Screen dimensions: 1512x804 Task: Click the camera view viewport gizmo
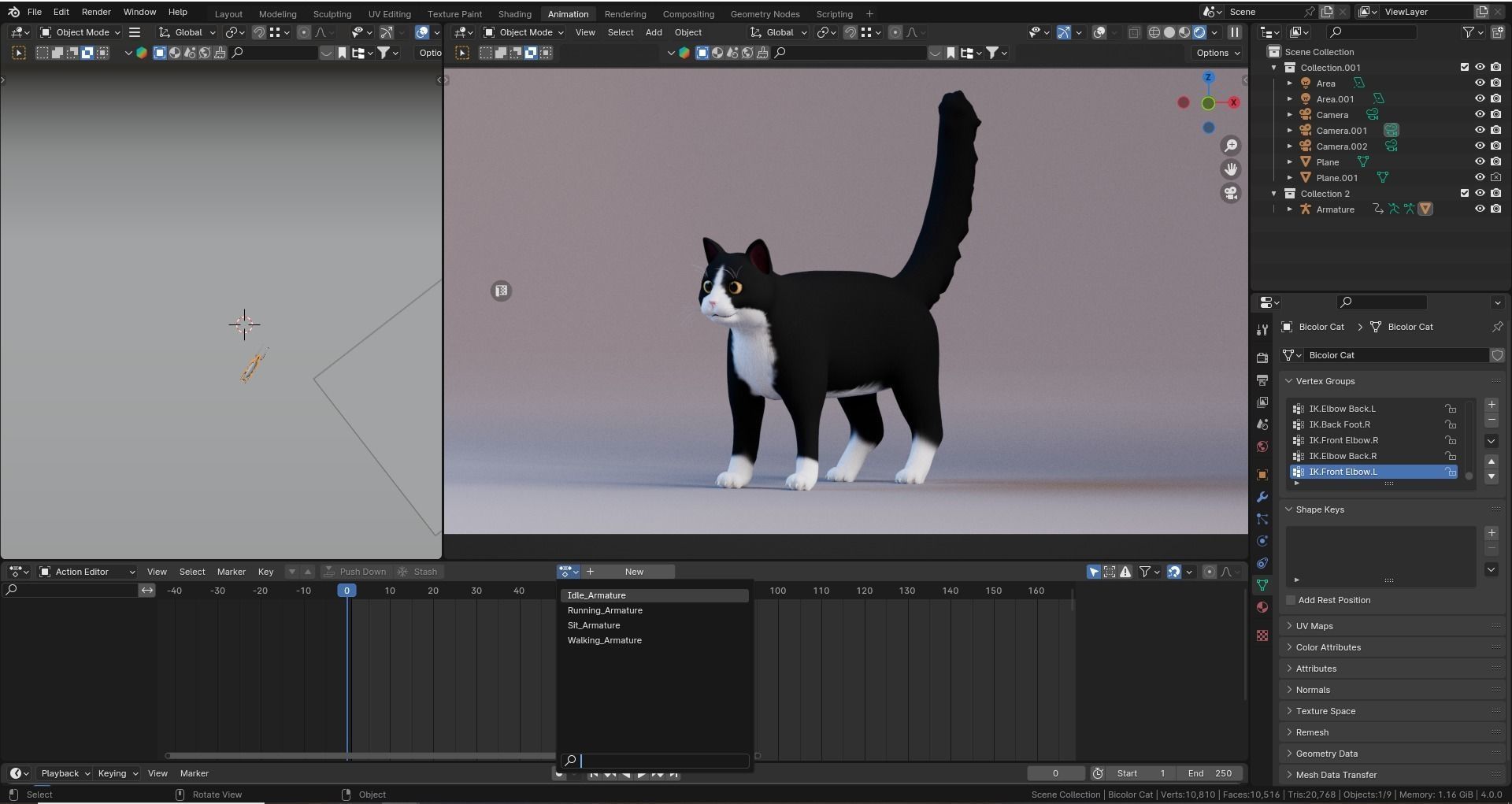[x=1230, y=193]
